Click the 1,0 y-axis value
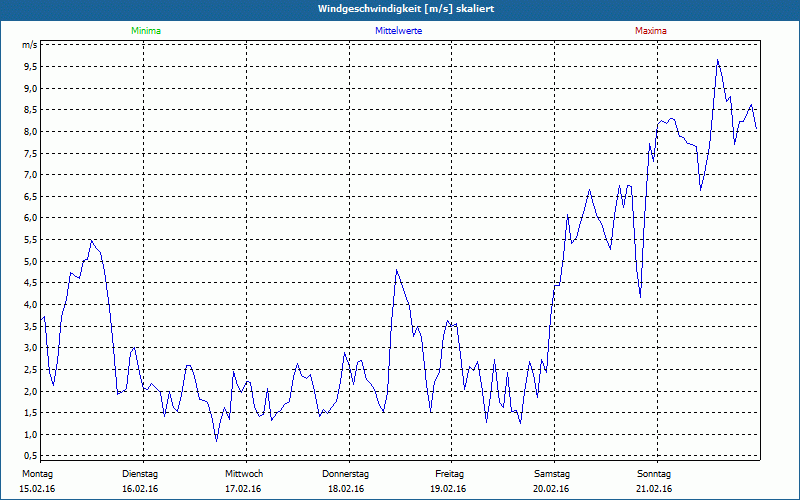The width and height of the screenshot is (800, 500). (31, 435)
